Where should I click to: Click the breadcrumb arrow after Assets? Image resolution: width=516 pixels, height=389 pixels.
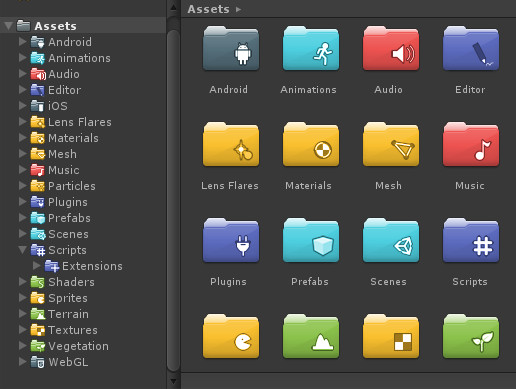(238, 9)
